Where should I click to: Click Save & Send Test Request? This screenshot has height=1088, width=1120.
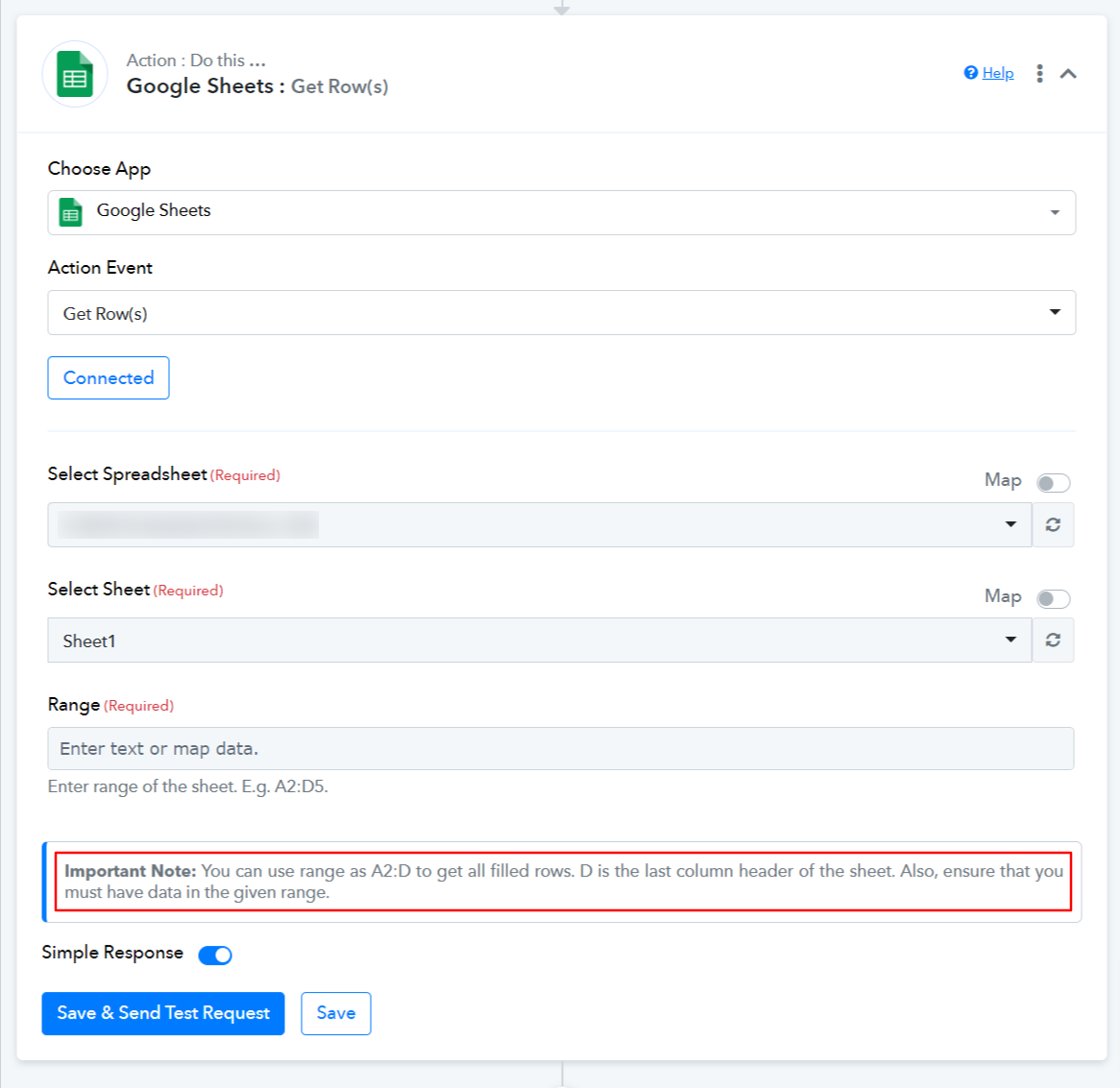pyautogui.click(x=163, y=1013)
